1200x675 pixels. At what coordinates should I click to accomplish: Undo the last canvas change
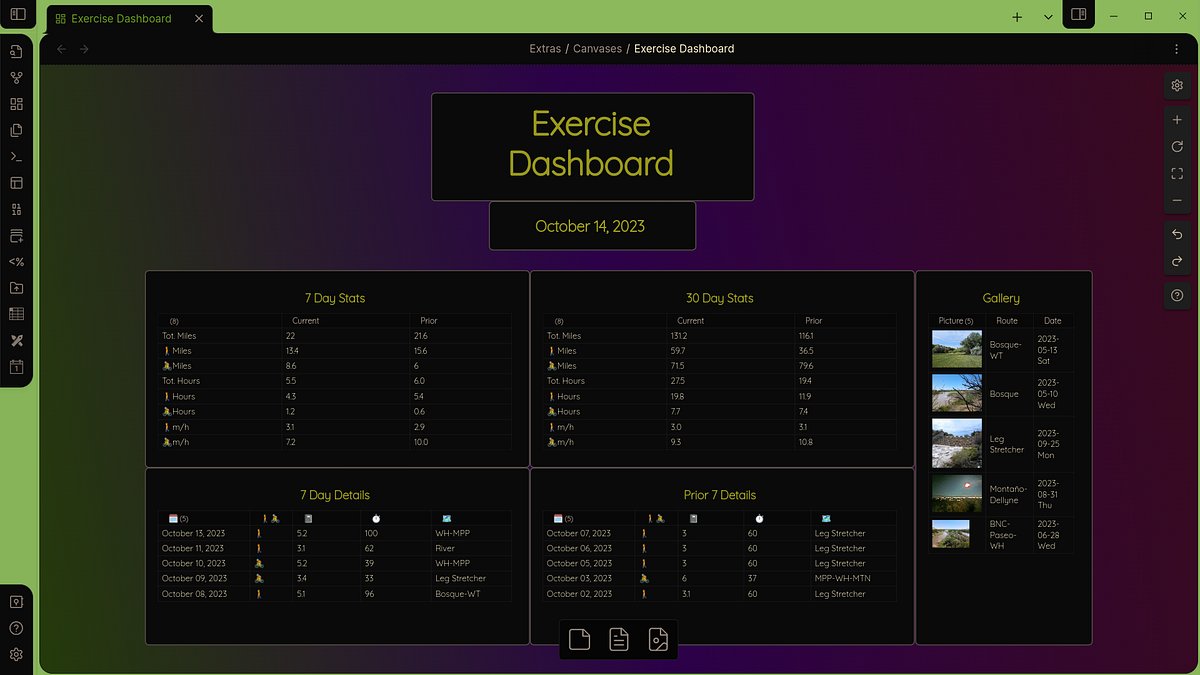click(1176, 234)
